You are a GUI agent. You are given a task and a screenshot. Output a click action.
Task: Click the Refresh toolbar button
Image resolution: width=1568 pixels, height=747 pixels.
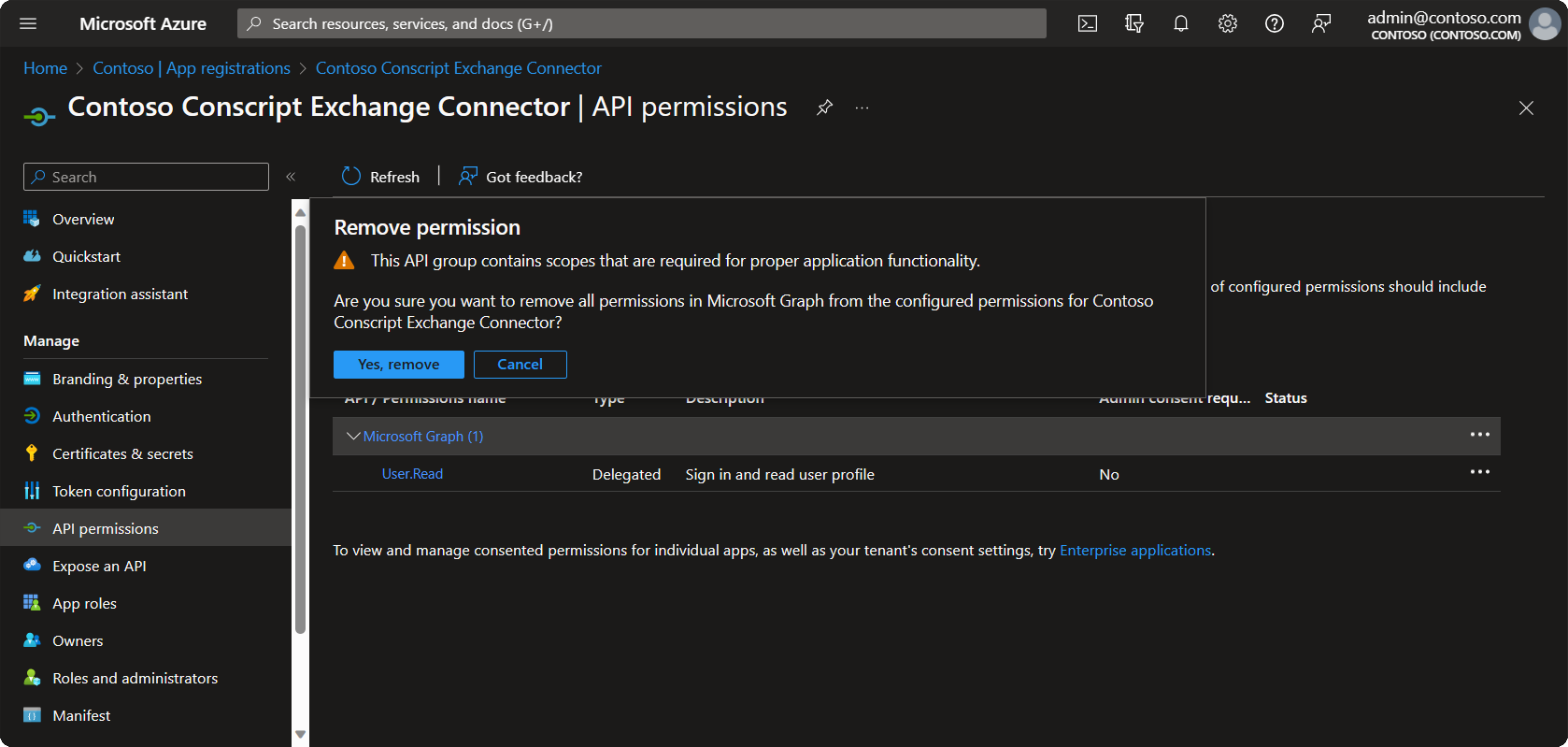coord(380,177)
